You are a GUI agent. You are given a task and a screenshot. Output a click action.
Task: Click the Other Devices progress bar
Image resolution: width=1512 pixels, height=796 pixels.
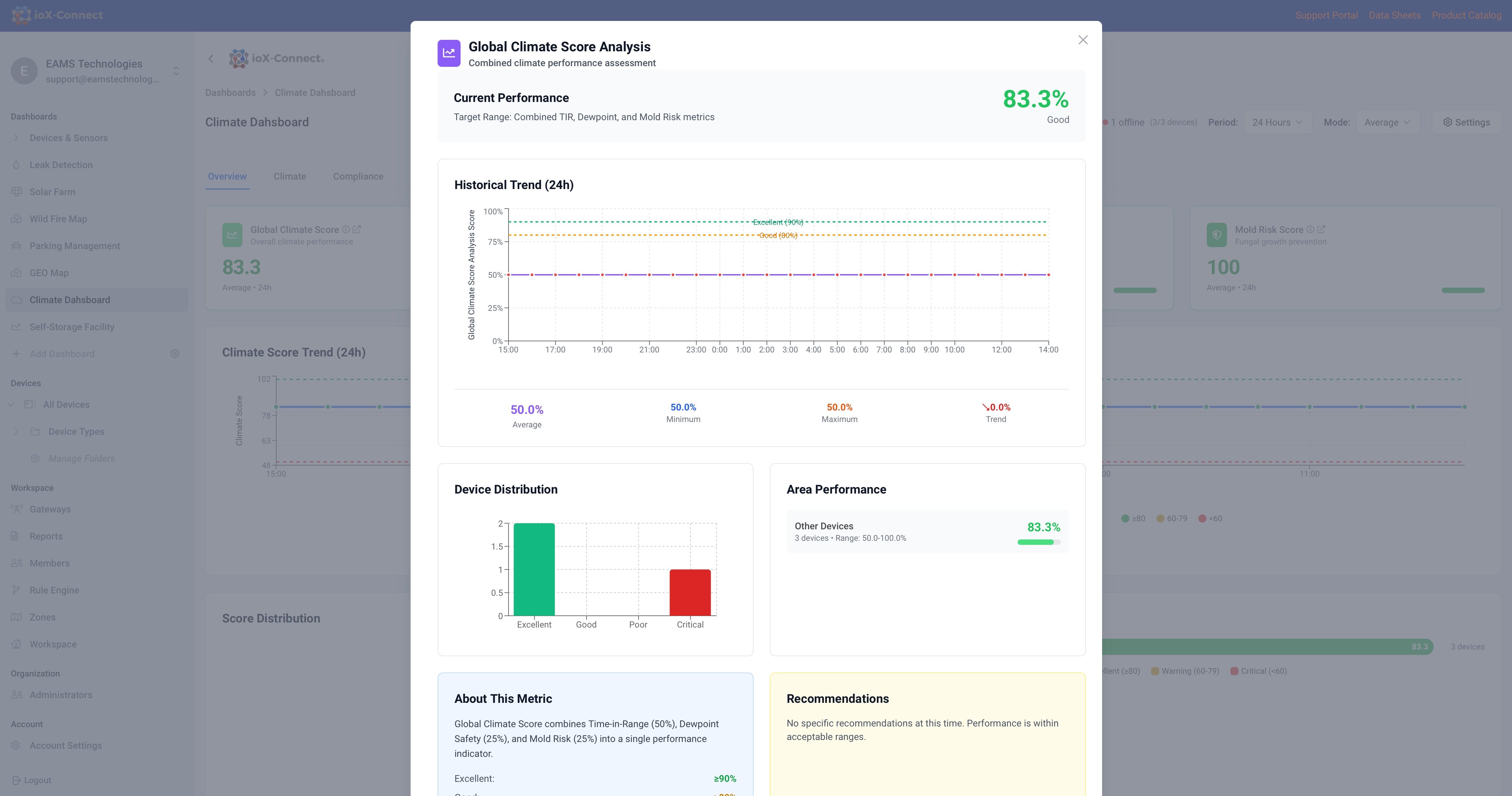[x=1038, y=542]
